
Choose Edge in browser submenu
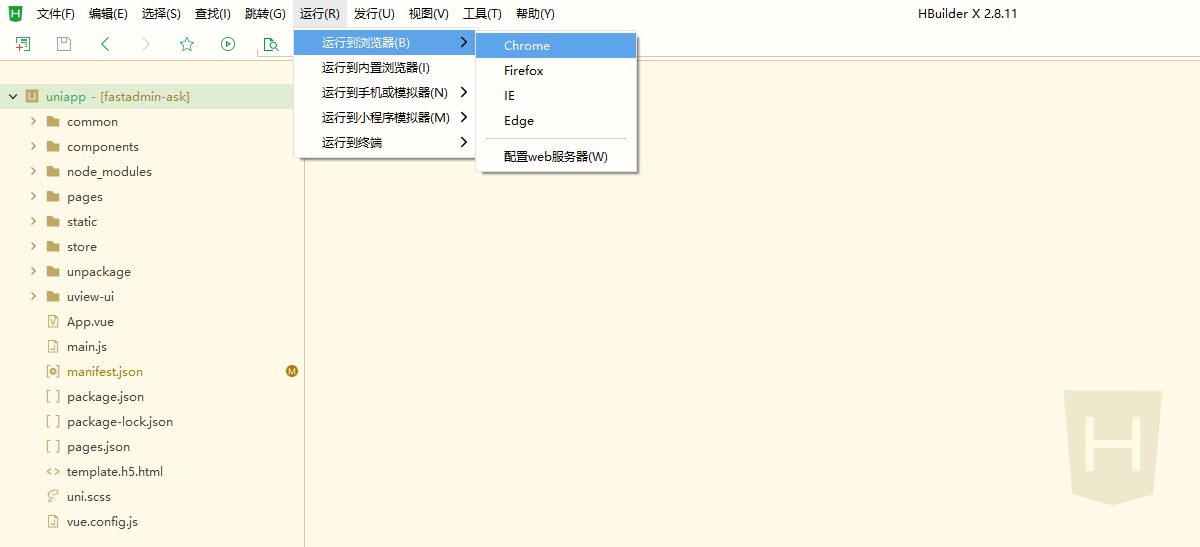[x=556, y=121]
